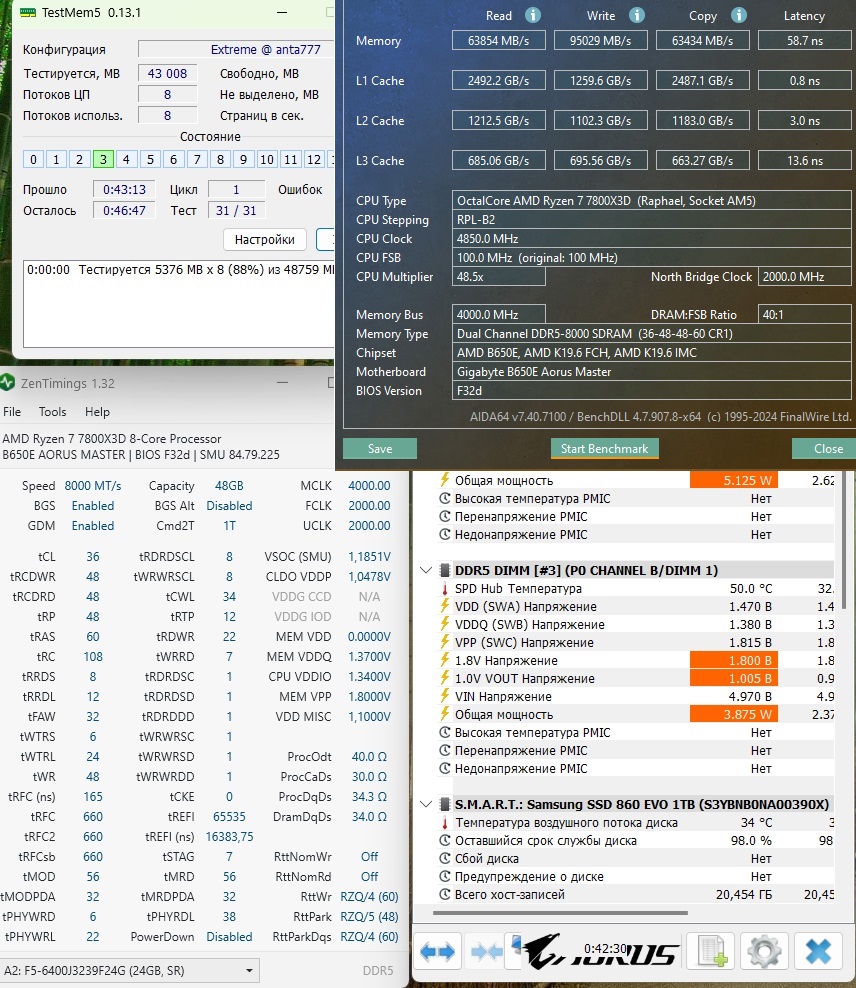
Task: Click Start Benchmark in AIDA64
Action: coord(604,449)
